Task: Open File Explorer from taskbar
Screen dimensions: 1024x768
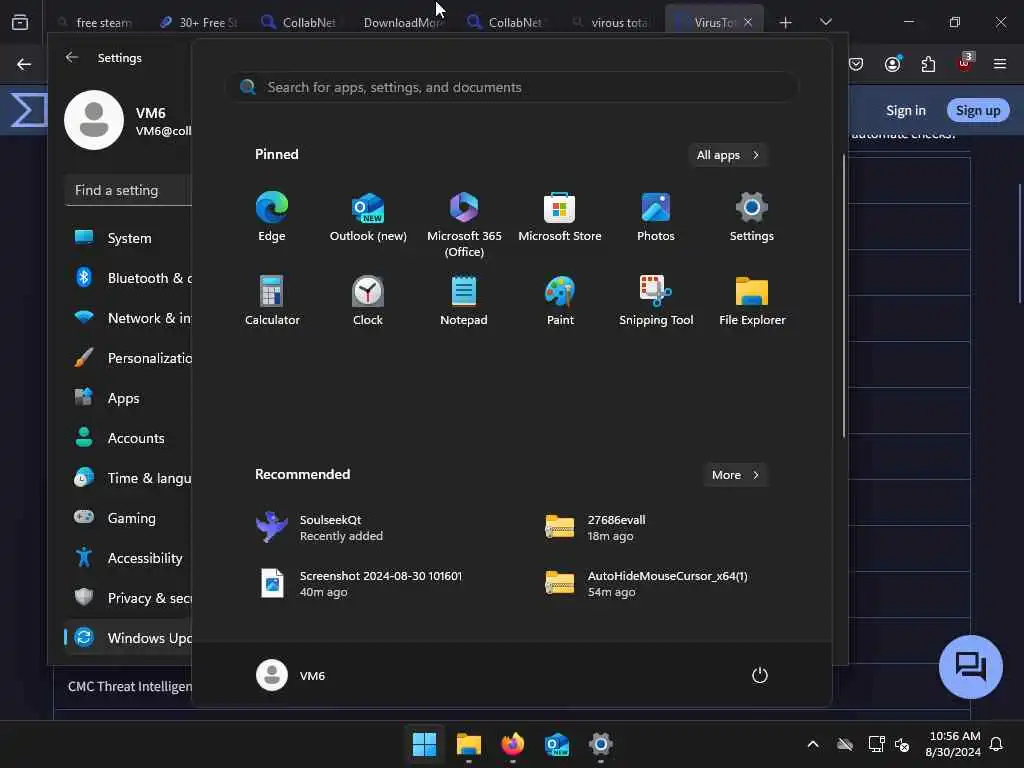Action: pos(468,744)
